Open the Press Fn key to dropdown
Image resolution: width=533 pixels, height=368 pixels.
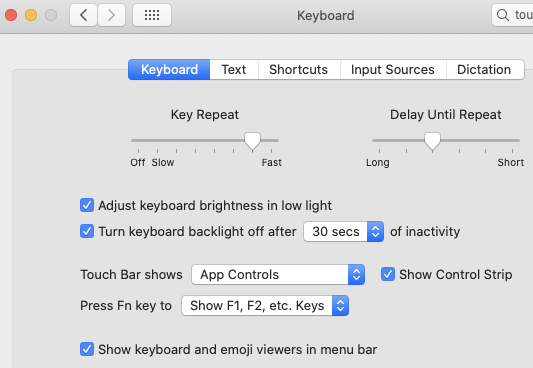coord(265,305)
